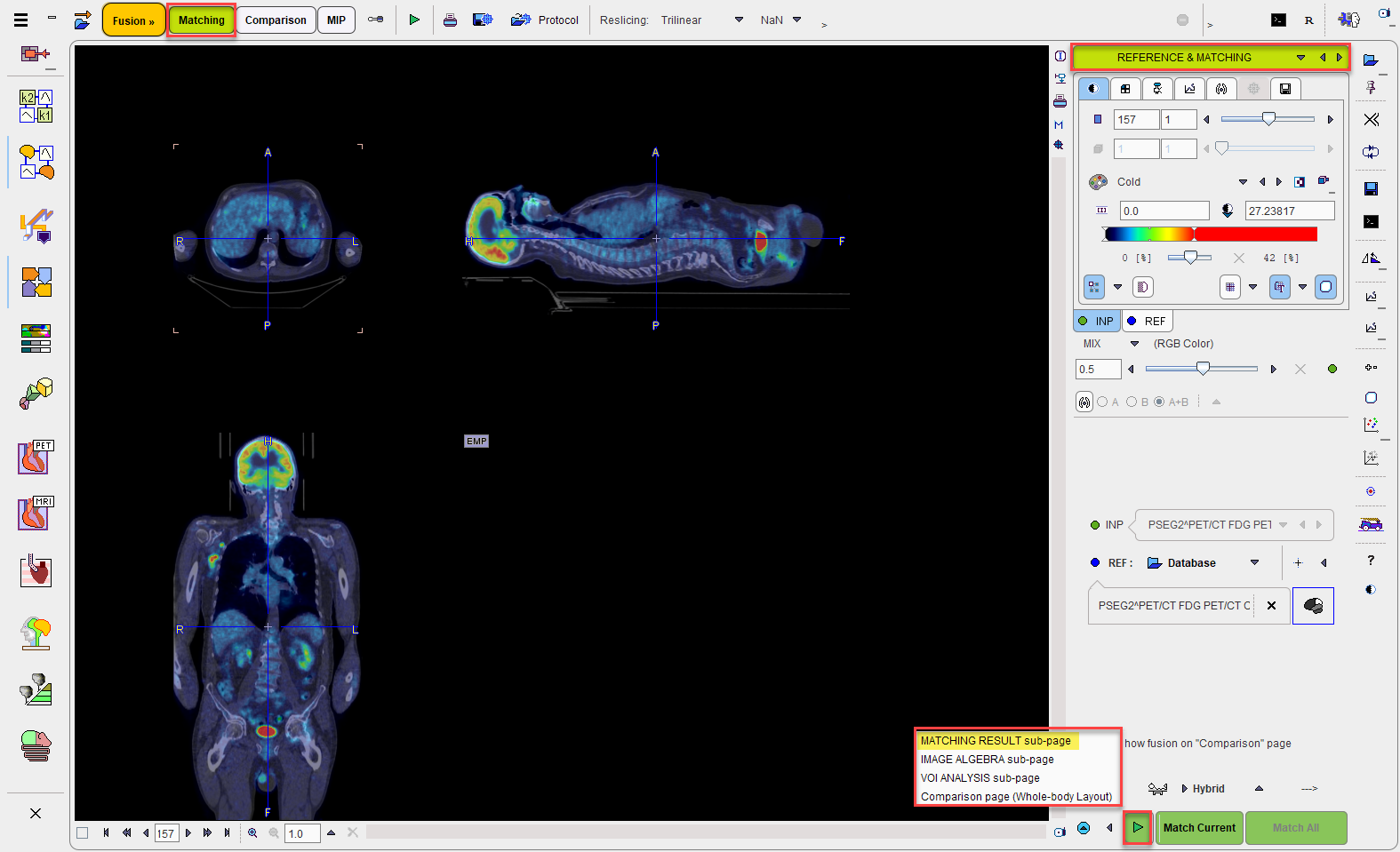Open the REF Database dropdown arrow
Viewport: 1400px width, 852px height.
1254,562
